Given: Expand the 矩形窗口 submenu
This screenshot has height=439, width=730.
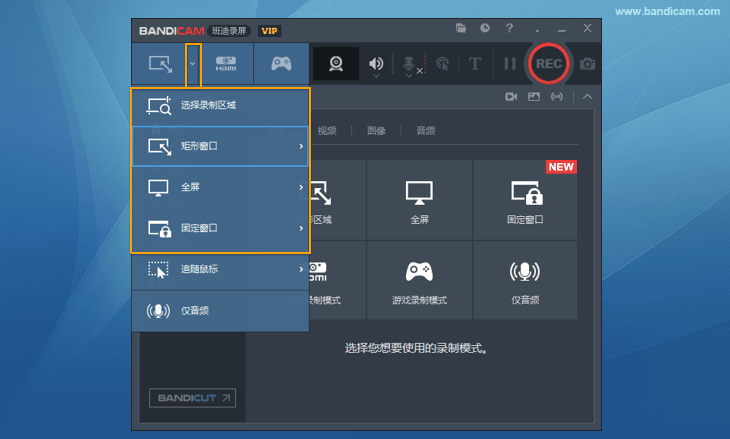Looking at the screenshot, I should coord(220,146).
